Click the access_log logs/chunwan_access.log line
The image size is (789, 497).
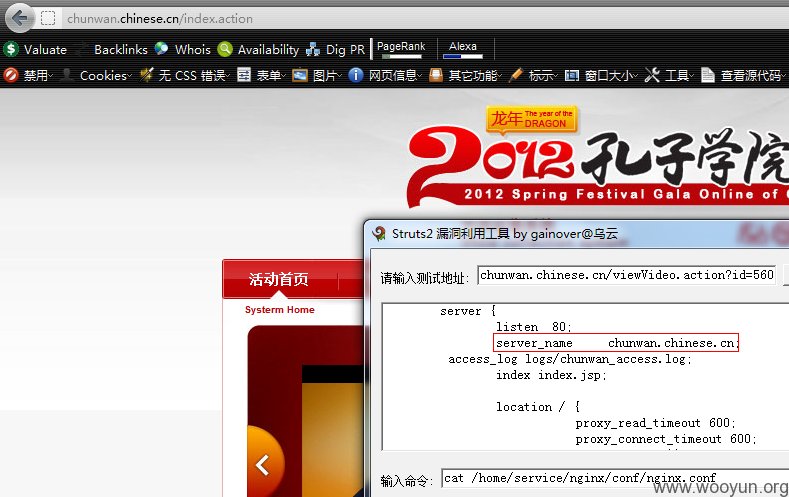pyautogui.click(x=570, y=359)
